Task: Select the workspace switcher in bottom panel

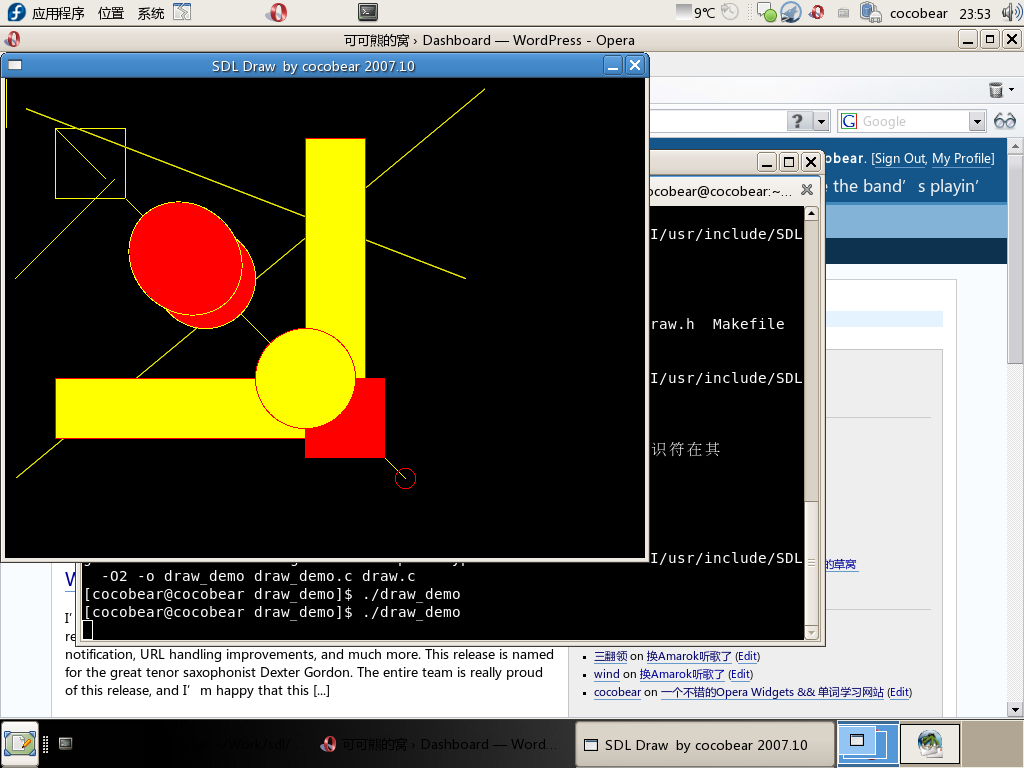Action: (866, 743)
